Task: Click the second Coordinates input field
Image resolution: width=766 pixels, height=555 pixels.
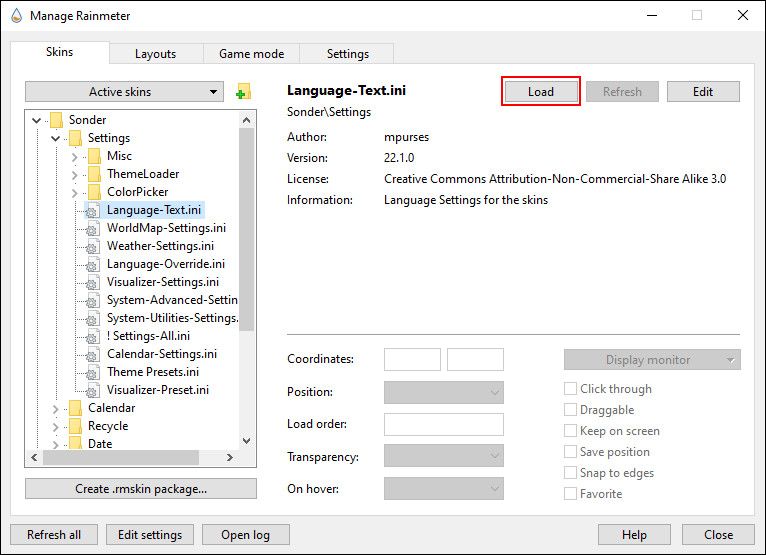Action: tap(475, 360)
